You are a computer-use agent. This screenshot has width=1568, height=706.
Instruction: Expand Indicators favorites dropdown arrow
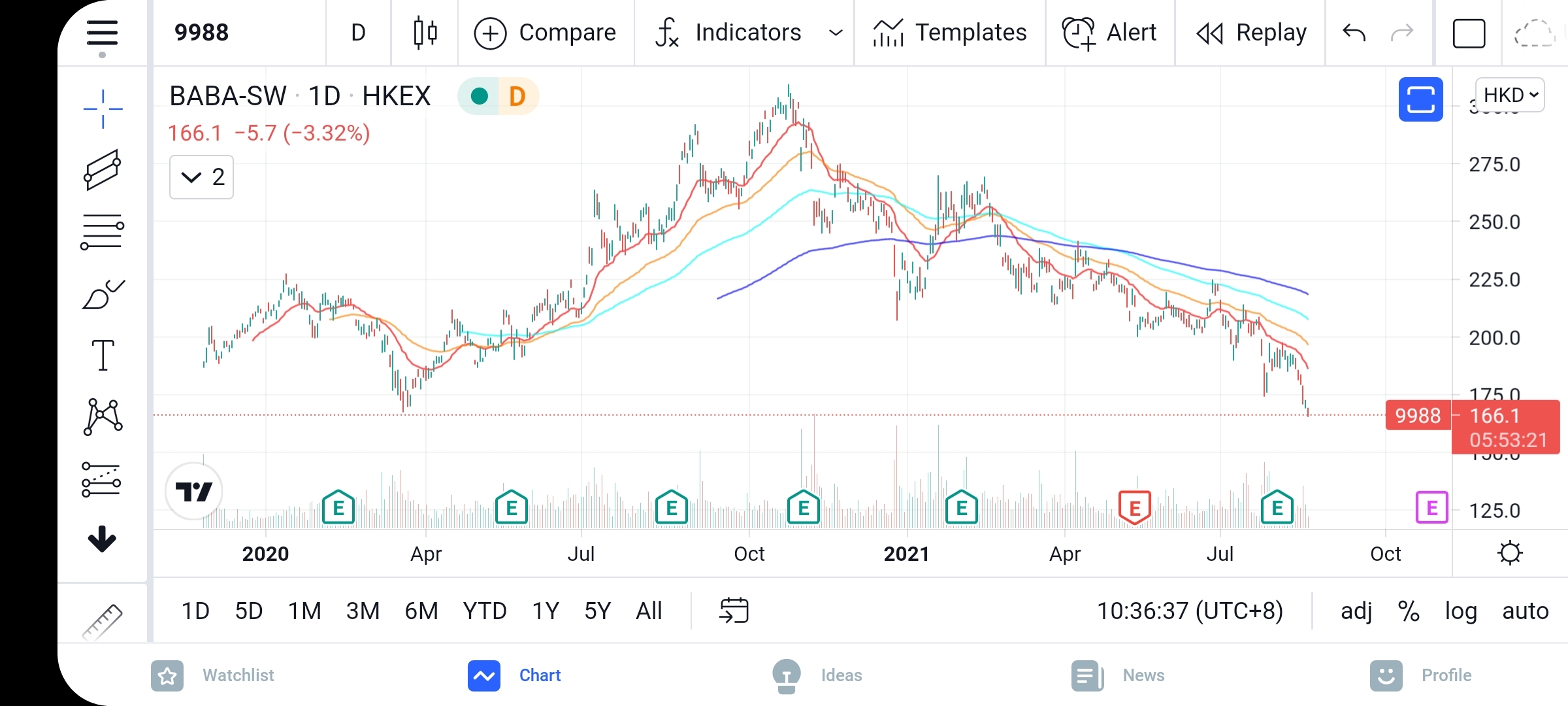pos(836,33)
